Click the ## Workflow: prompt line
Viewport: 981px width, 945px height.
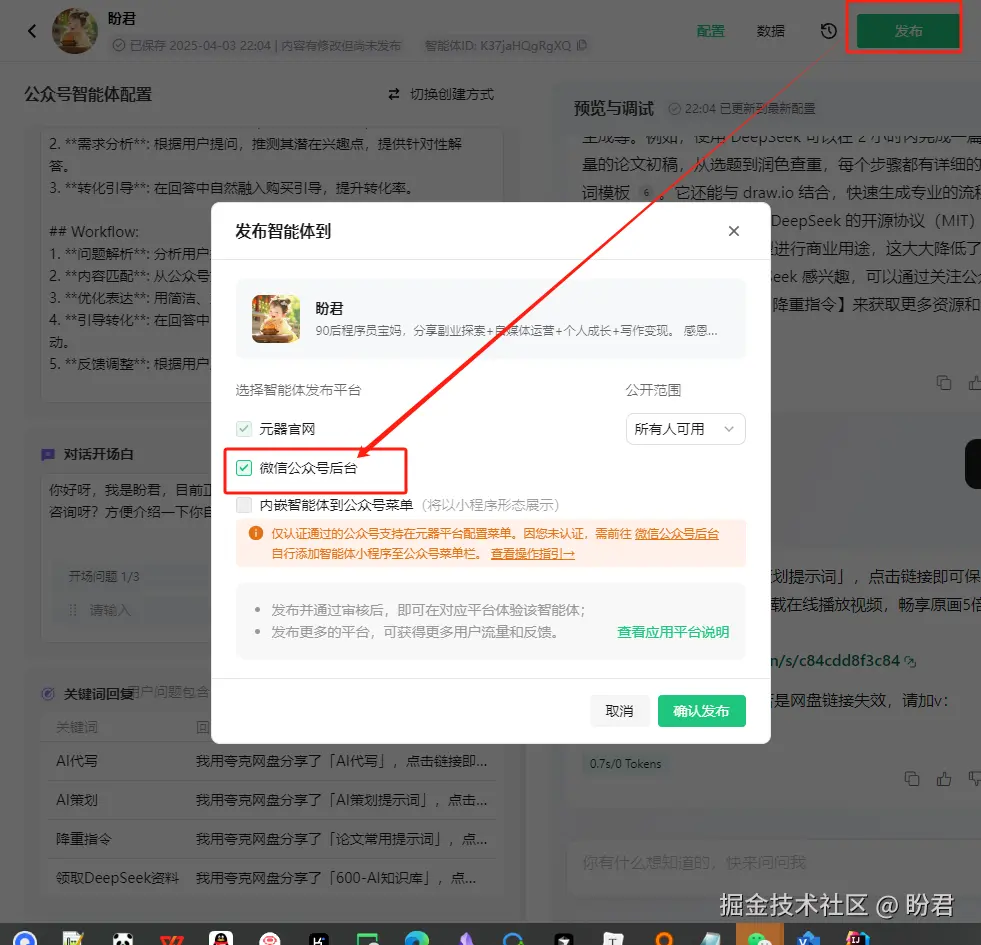click(94, 232)
